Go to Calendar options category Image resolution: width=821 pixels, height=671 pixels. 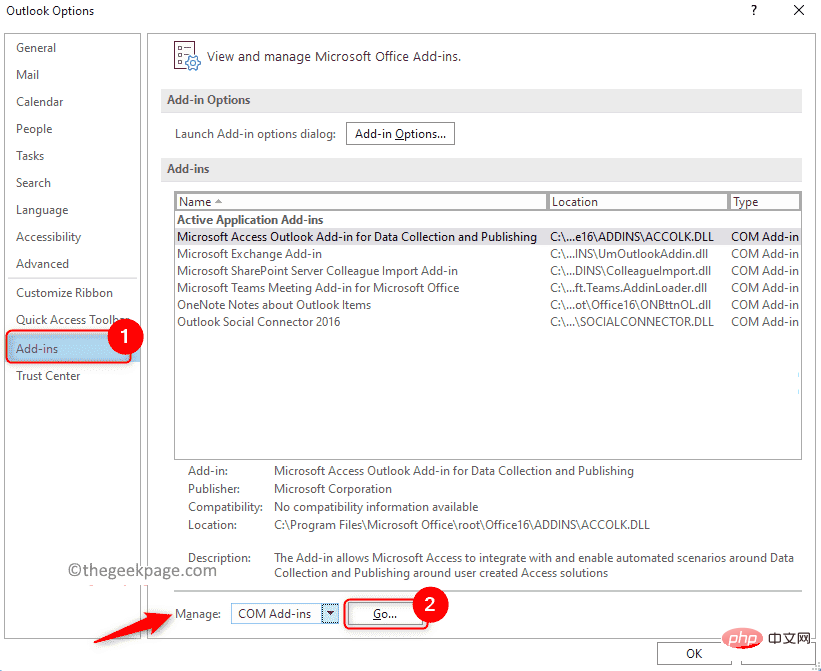40,102
